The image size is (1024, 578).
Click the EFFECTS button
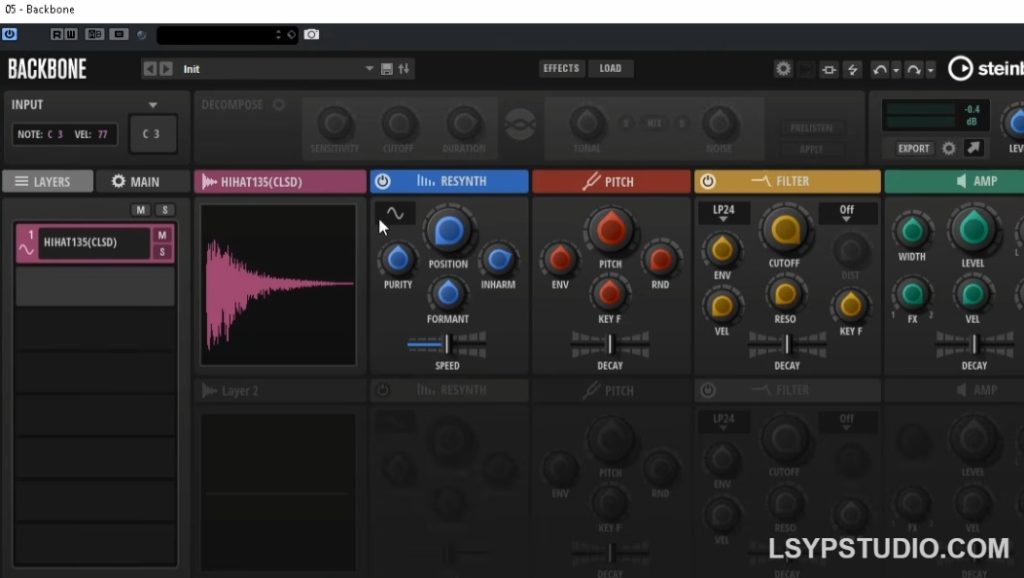(561, 68)
